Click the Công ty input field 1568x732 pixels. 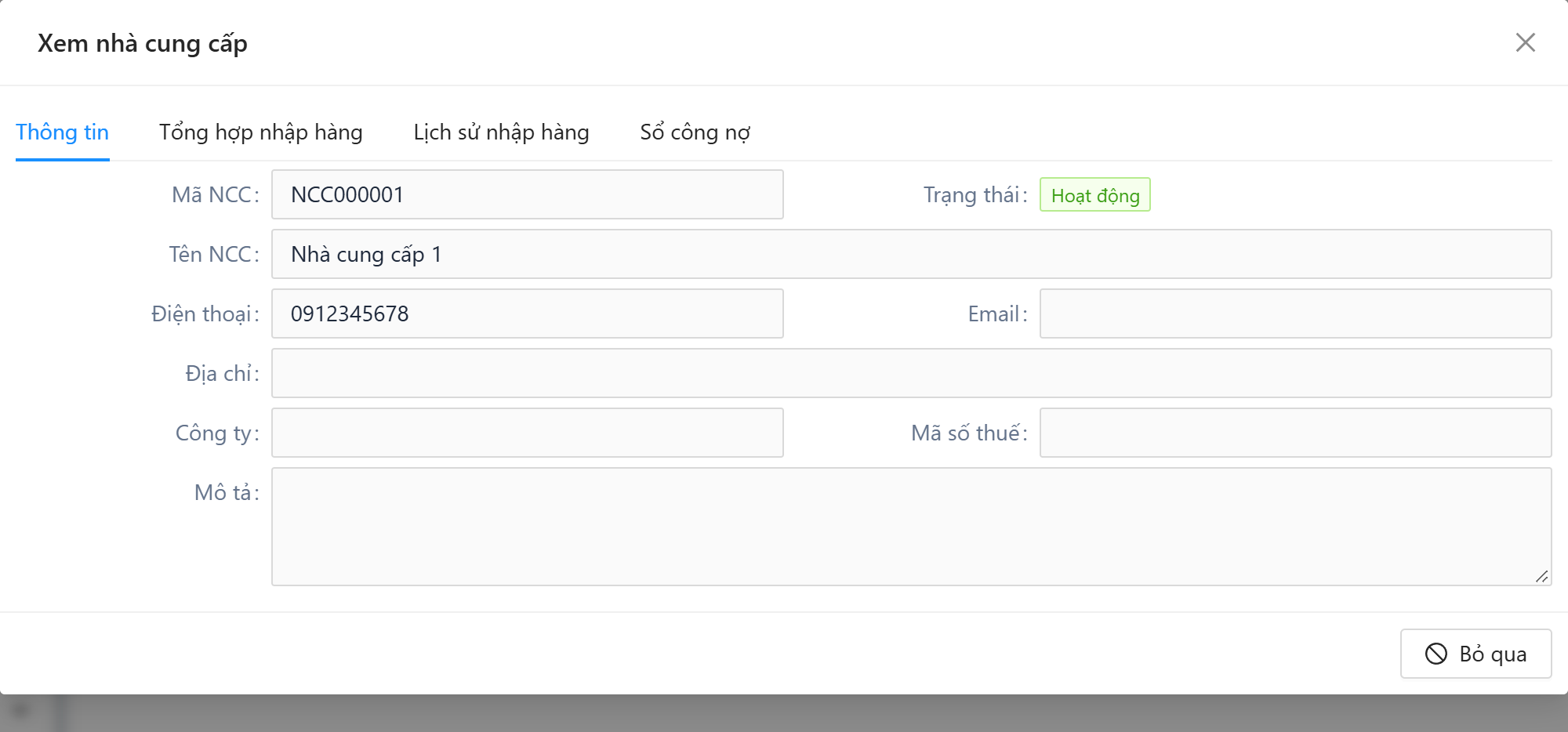coord(528,433)
